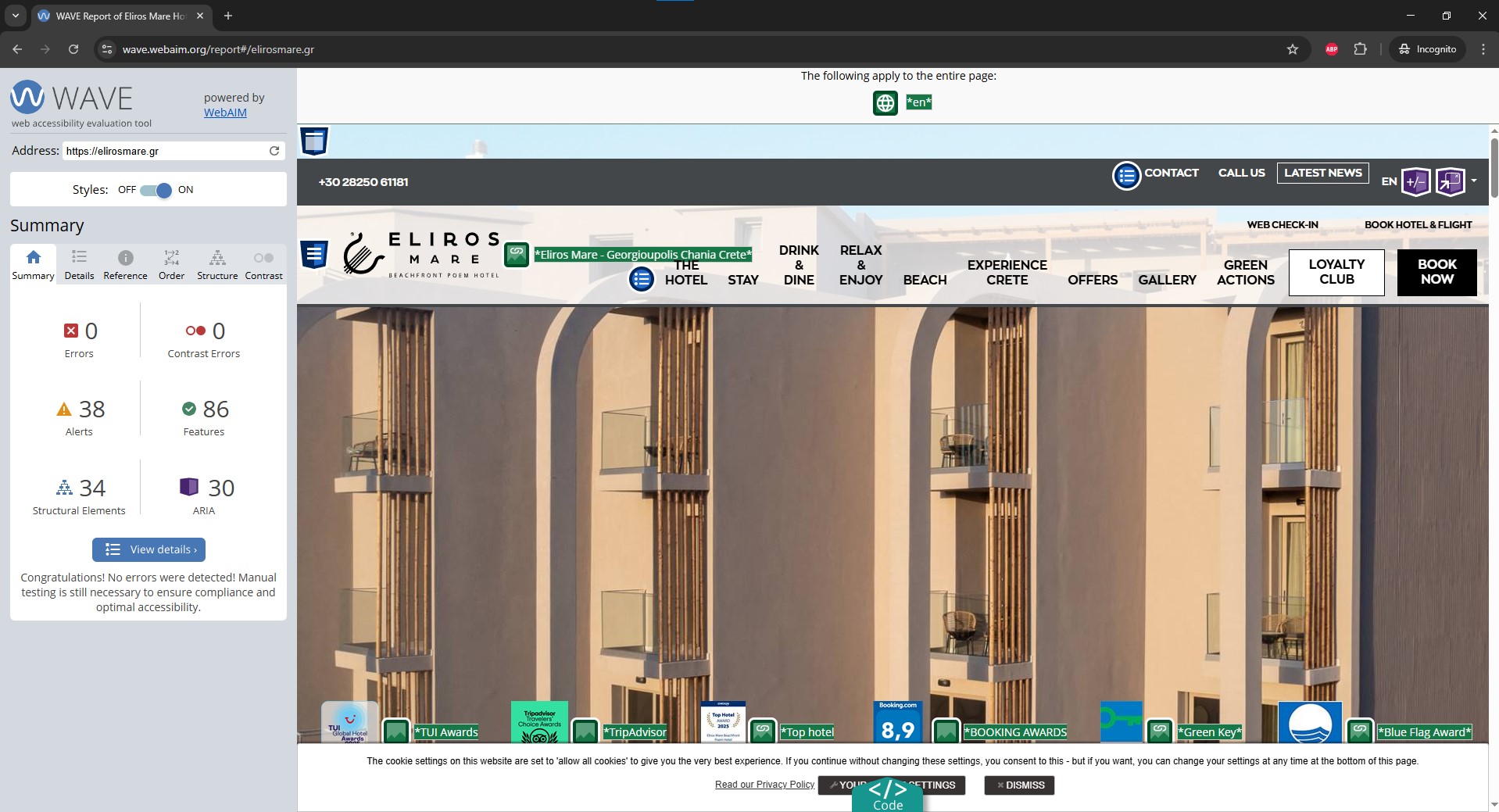
Task: Expand the language dropdown arrow near EN
Action: click(1474, 181)
